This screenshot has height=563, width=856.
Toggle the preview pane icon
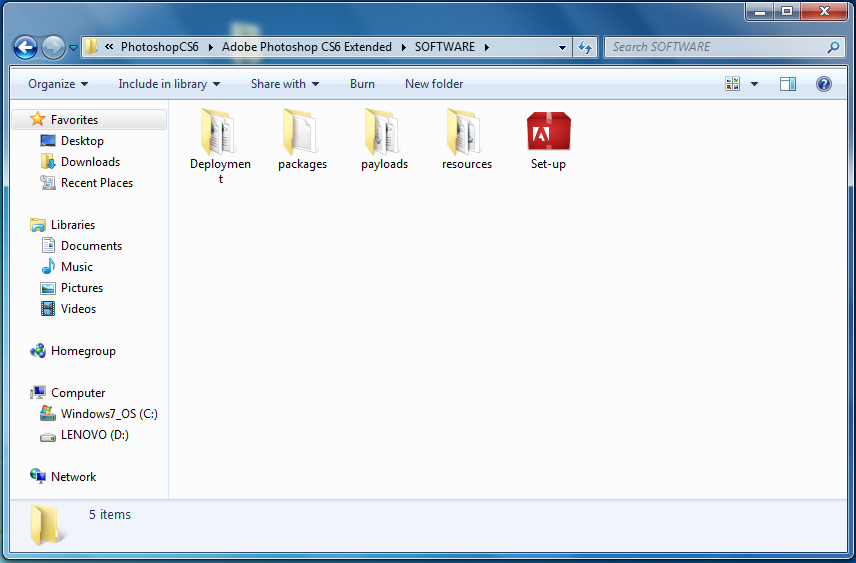click(788, 84)
